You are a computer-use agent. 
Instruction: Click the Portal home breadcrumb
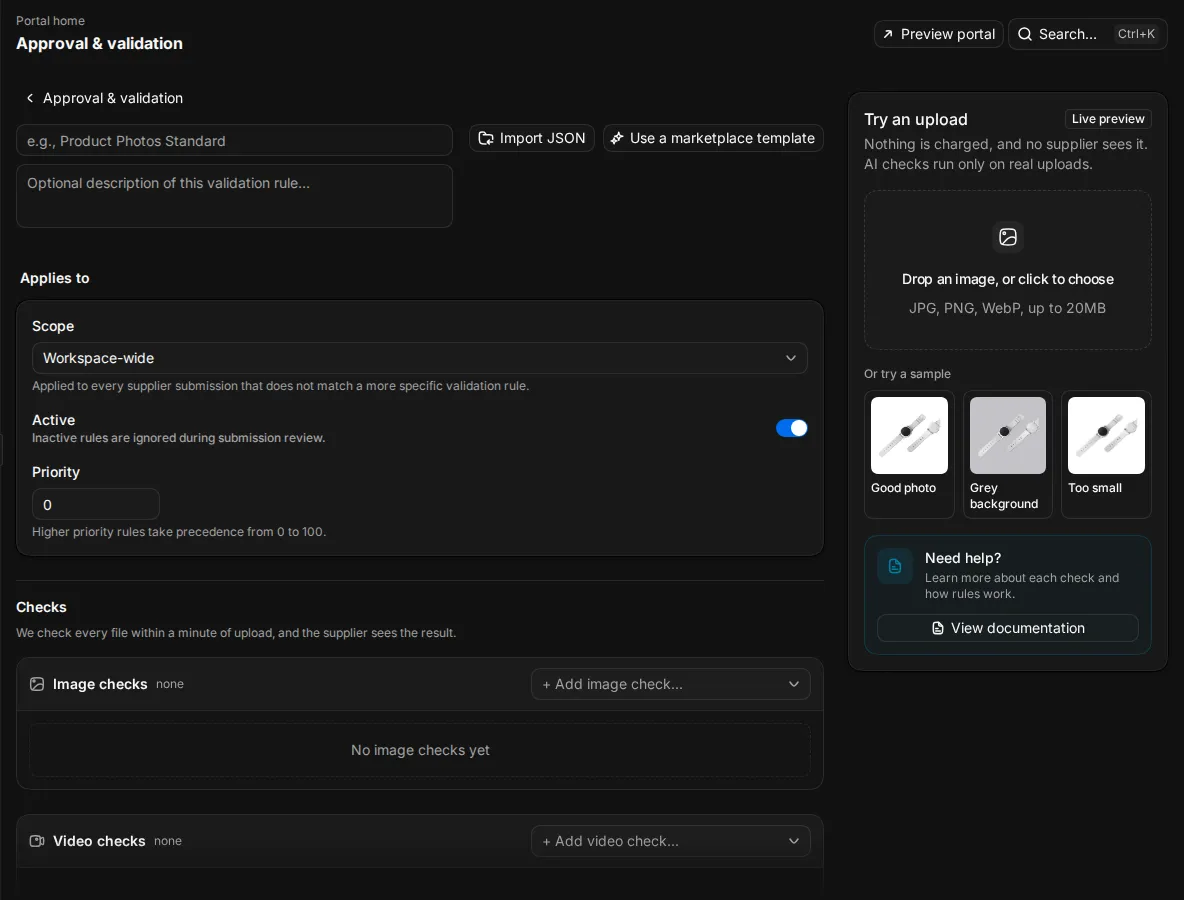click(50, 20)
